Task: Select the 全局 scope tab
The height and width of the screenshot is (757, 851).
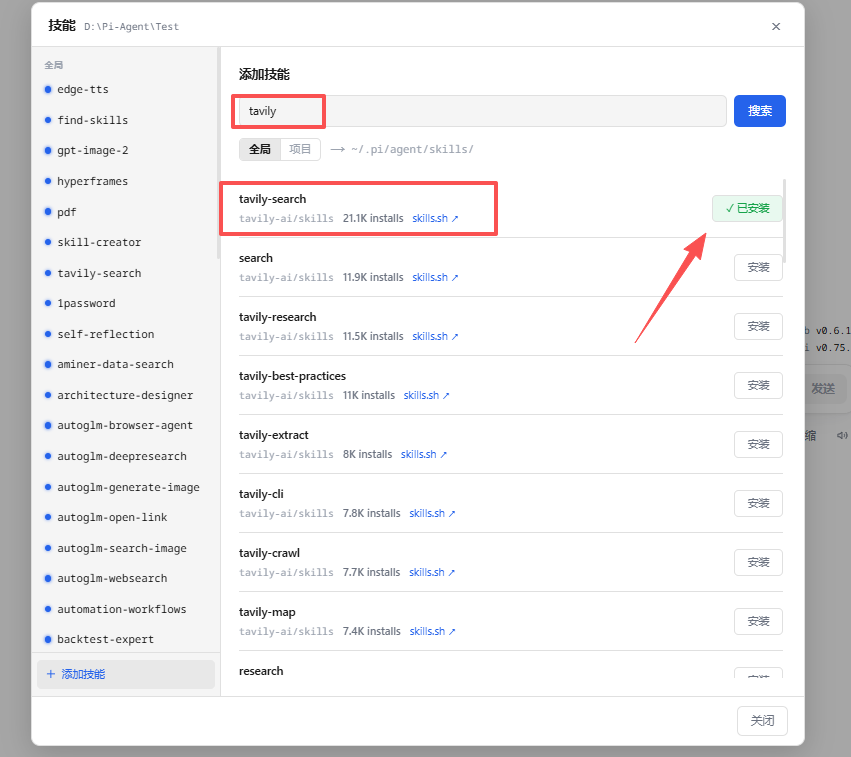Action: (x=260, y=149)
